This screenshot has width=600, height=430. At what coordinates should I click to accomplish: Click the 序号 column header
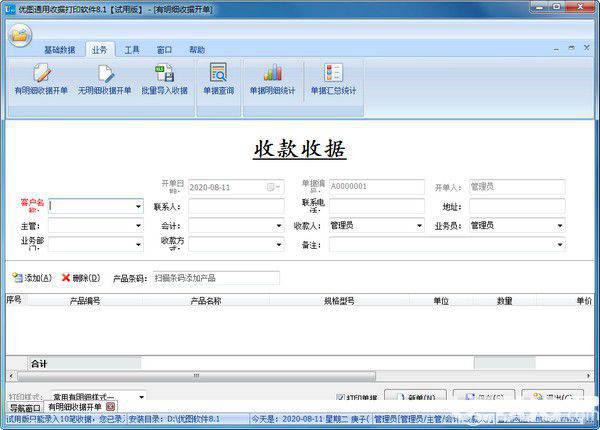(x=15, y=300)
